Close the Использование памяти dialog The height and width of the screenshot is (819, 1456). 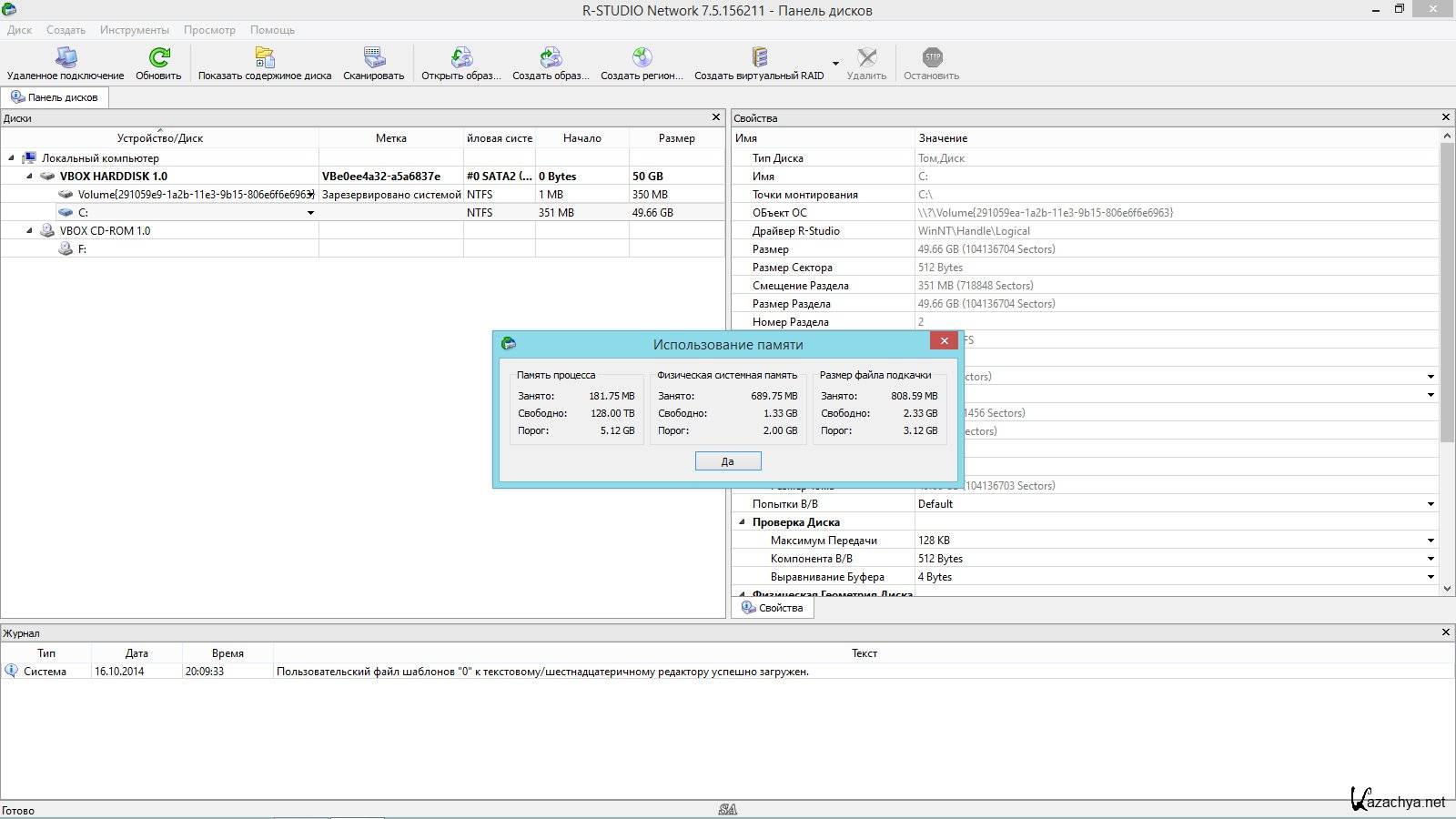[x=944, y=341]
